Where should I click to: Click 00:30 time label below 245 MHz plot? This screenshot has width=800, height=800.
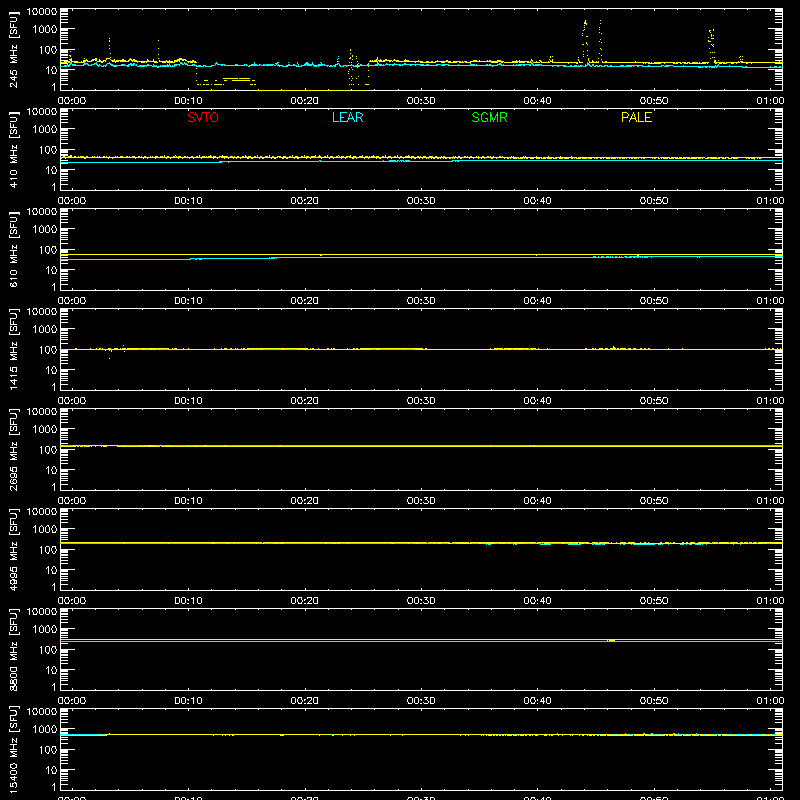coord(421,101)
